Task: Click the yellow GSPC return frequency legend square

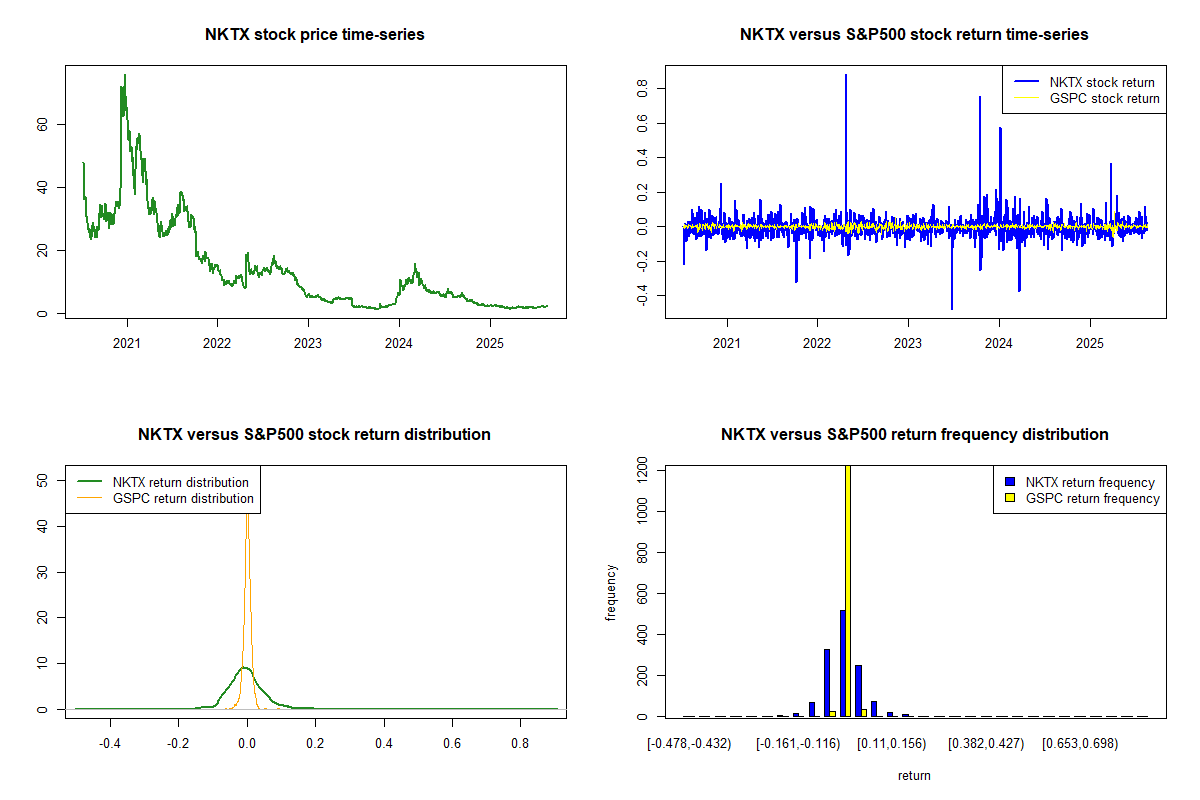Action: [1011, 498]
